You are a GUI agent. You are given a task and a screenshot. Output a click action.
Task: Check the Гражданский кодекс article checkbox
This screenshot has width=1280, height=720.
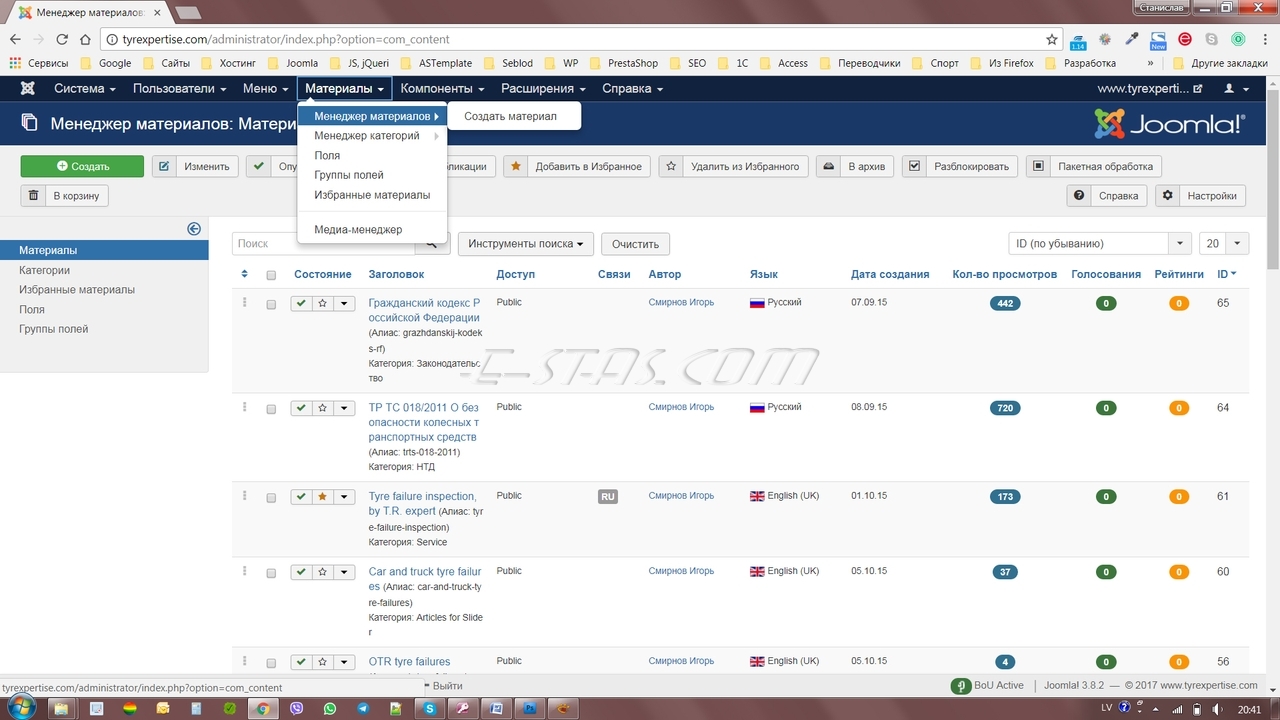pyautogui.click(x=271, y=304)
